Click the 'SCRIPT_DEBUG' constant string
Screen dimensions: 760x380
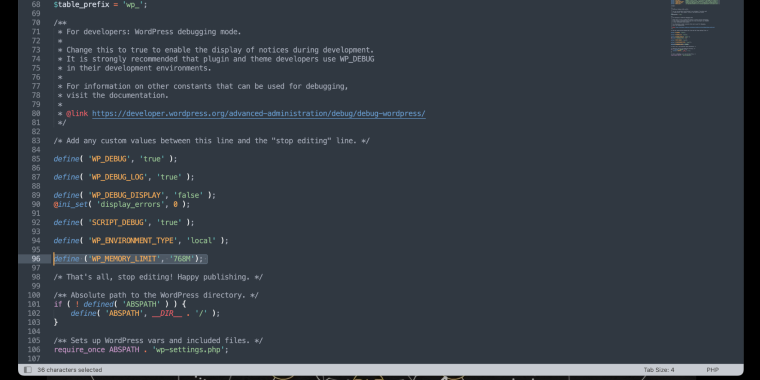point(118,222)
